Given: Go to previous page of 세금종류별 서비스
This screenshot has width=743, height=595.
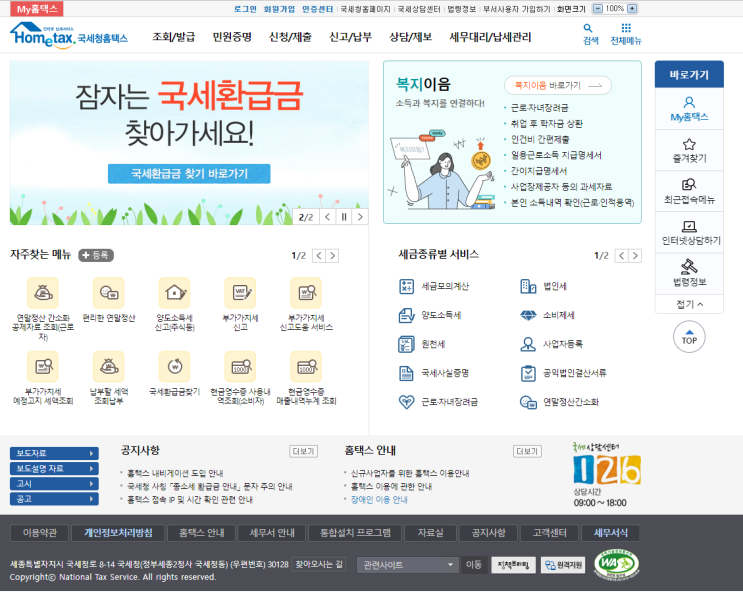Looking at the screenshot, I should (x=622, y=256).
